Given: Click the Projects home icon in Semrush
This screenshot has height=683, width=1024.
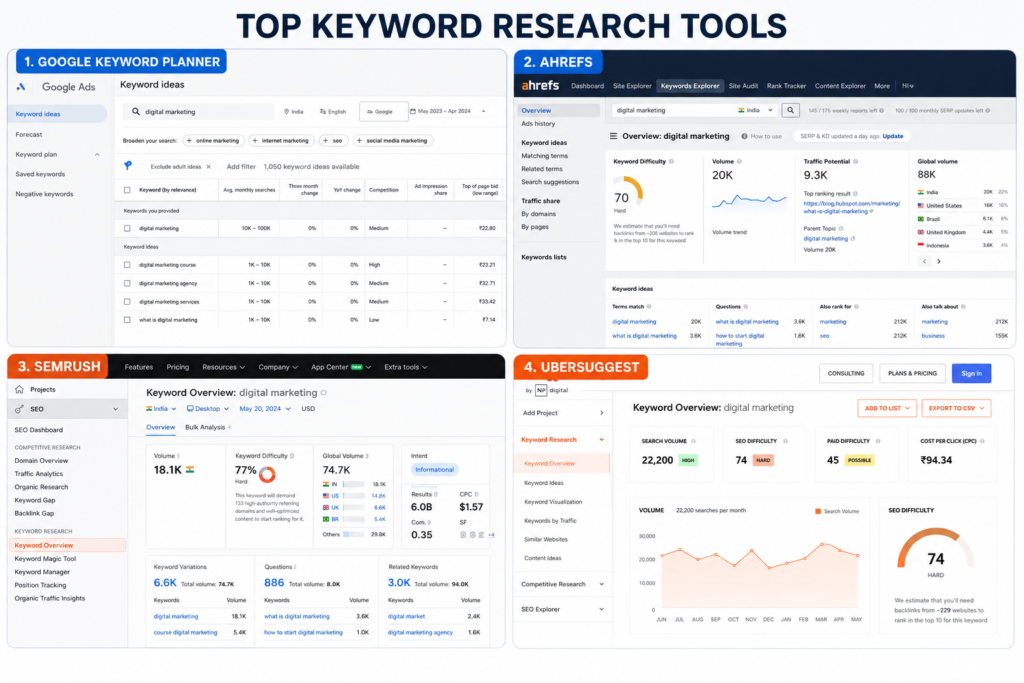Looking at the screenshot, I should pos(20,389).
